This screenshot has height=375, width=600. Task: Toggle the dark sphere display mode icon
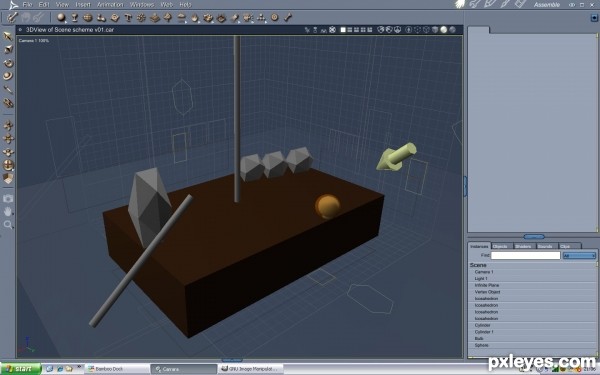click(452, 29)
